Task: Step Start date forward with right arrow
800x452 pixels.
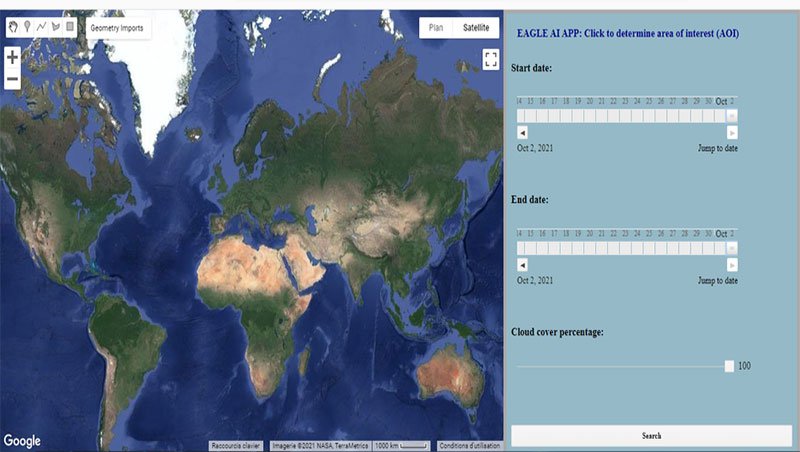Action: pyautogui.click(x=732, y=132)
